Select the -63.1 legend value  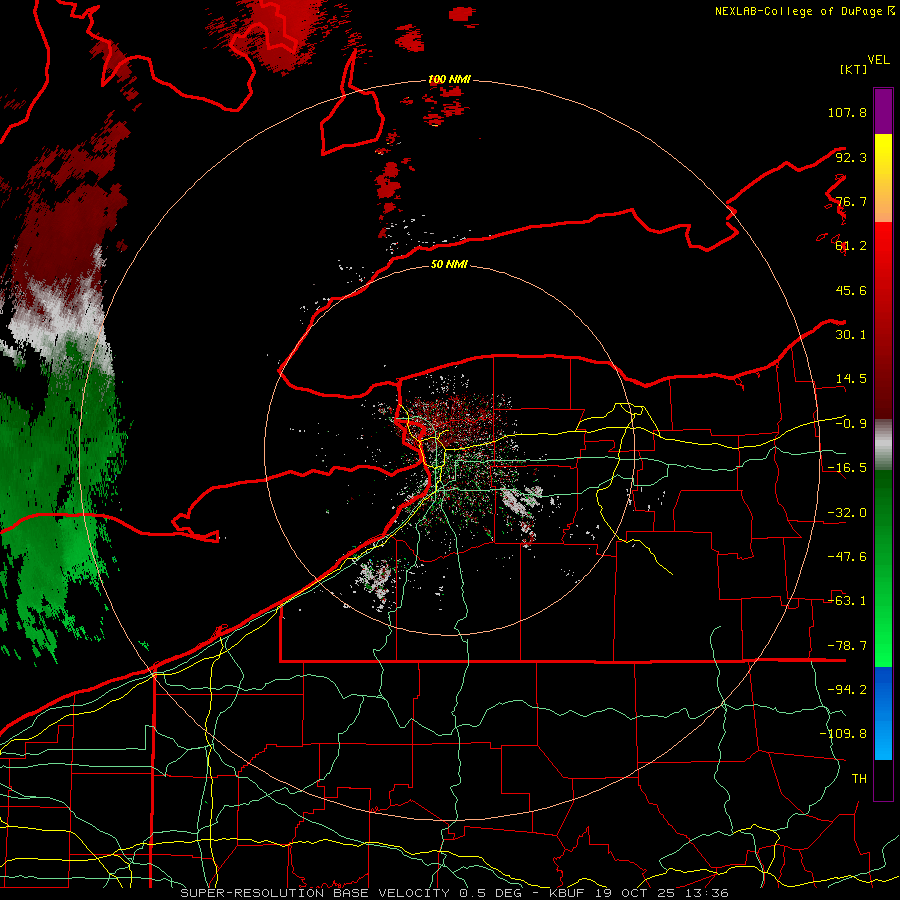click(847, 600)
